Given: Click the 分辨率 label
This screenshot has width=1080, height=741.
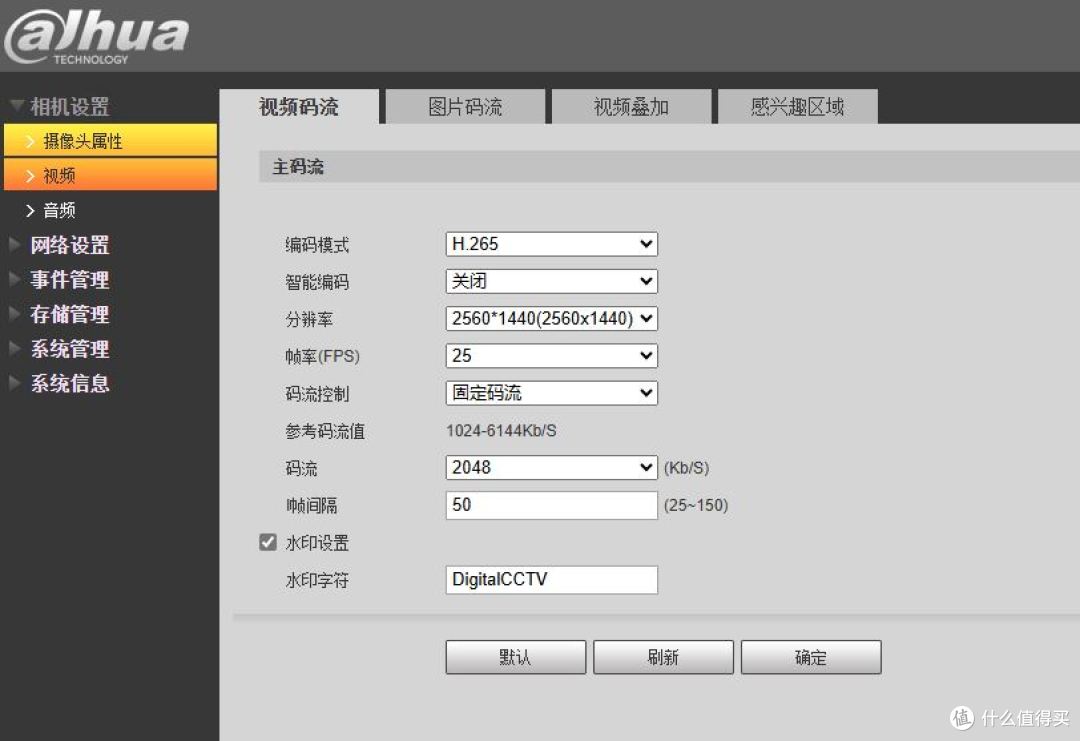Looking at the screenshot, I should pos(309,319).
